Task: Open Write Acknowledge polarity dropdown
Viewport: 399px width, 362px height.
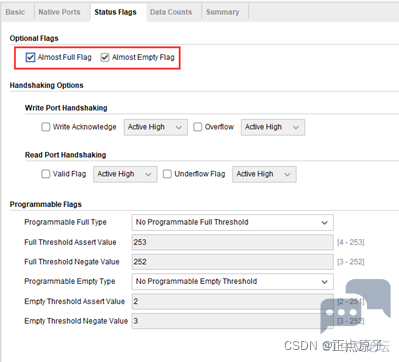Action: [x=156, y=127]
